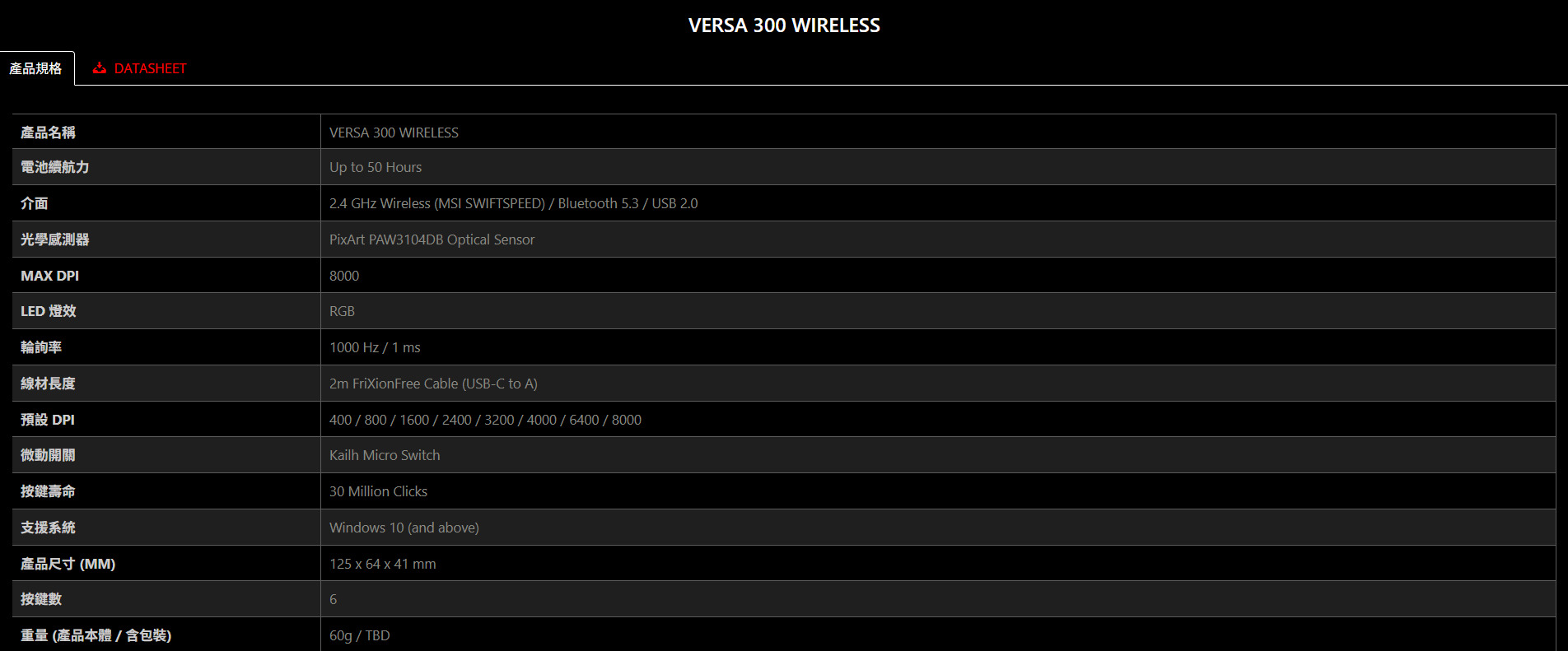Select the 8000 max DPI value
Screen dimensions: 1568x651
click(344, 276)
